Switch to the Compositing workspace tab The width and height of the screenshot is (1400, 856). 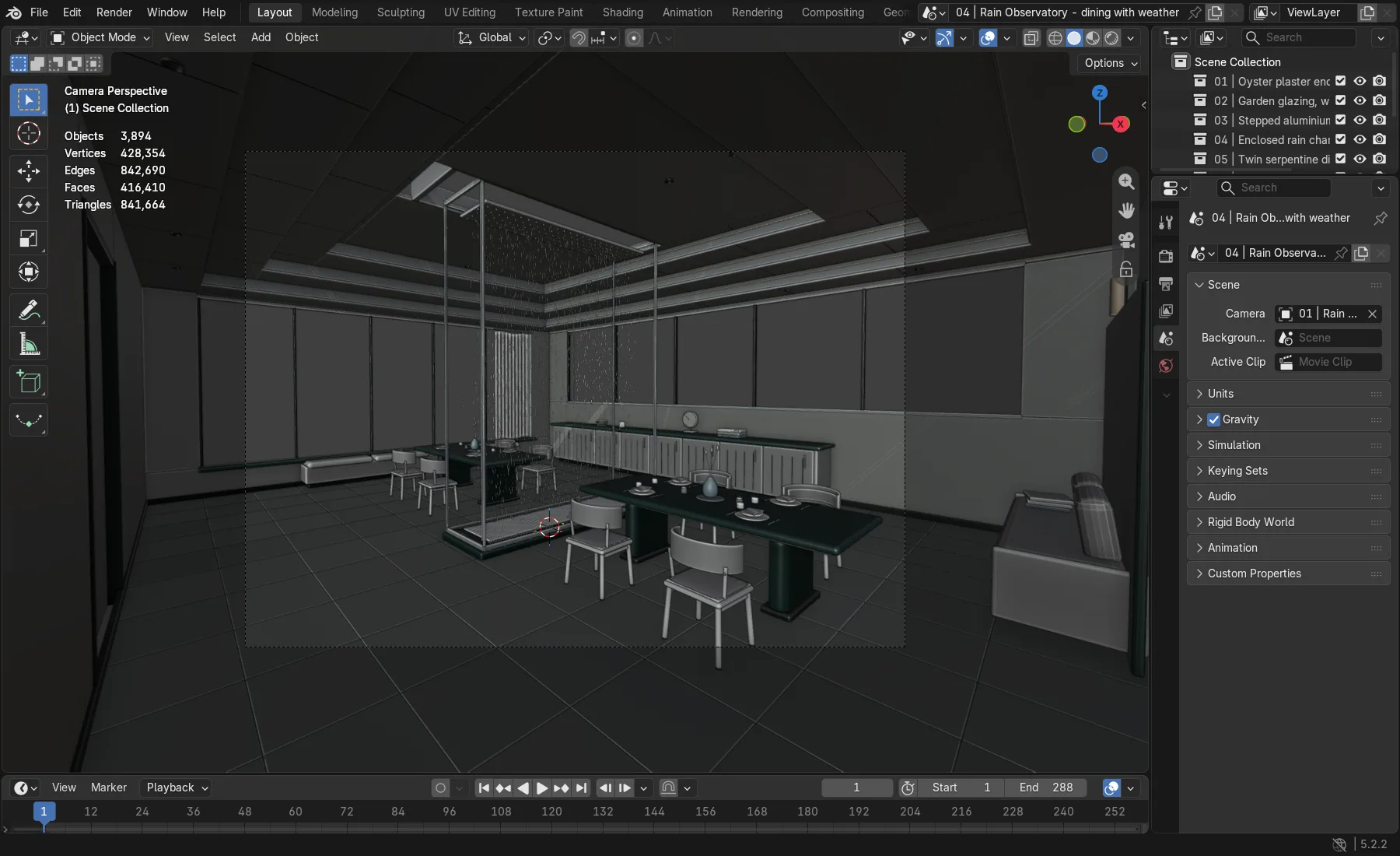pos(832,12)
